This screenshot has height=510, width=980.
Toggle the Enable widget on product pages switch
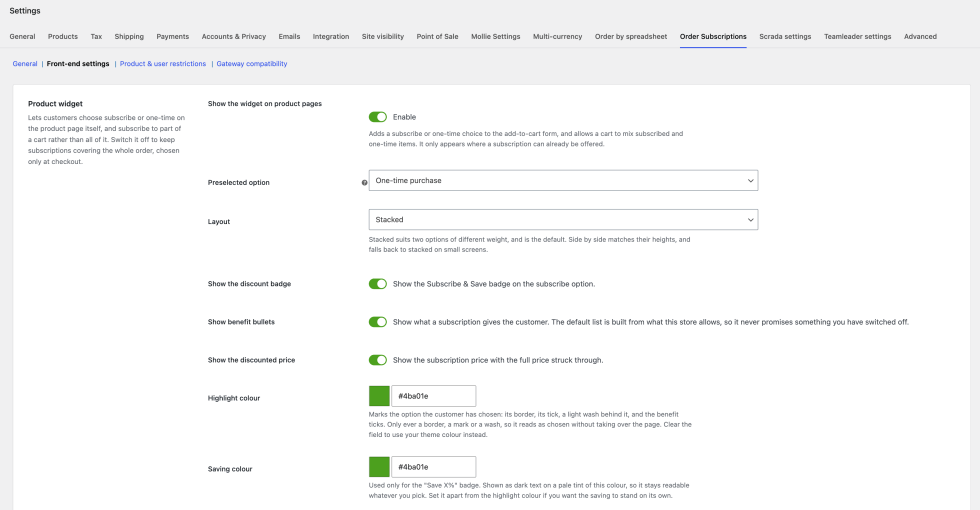pyautogui.click(x=378, y=117)
